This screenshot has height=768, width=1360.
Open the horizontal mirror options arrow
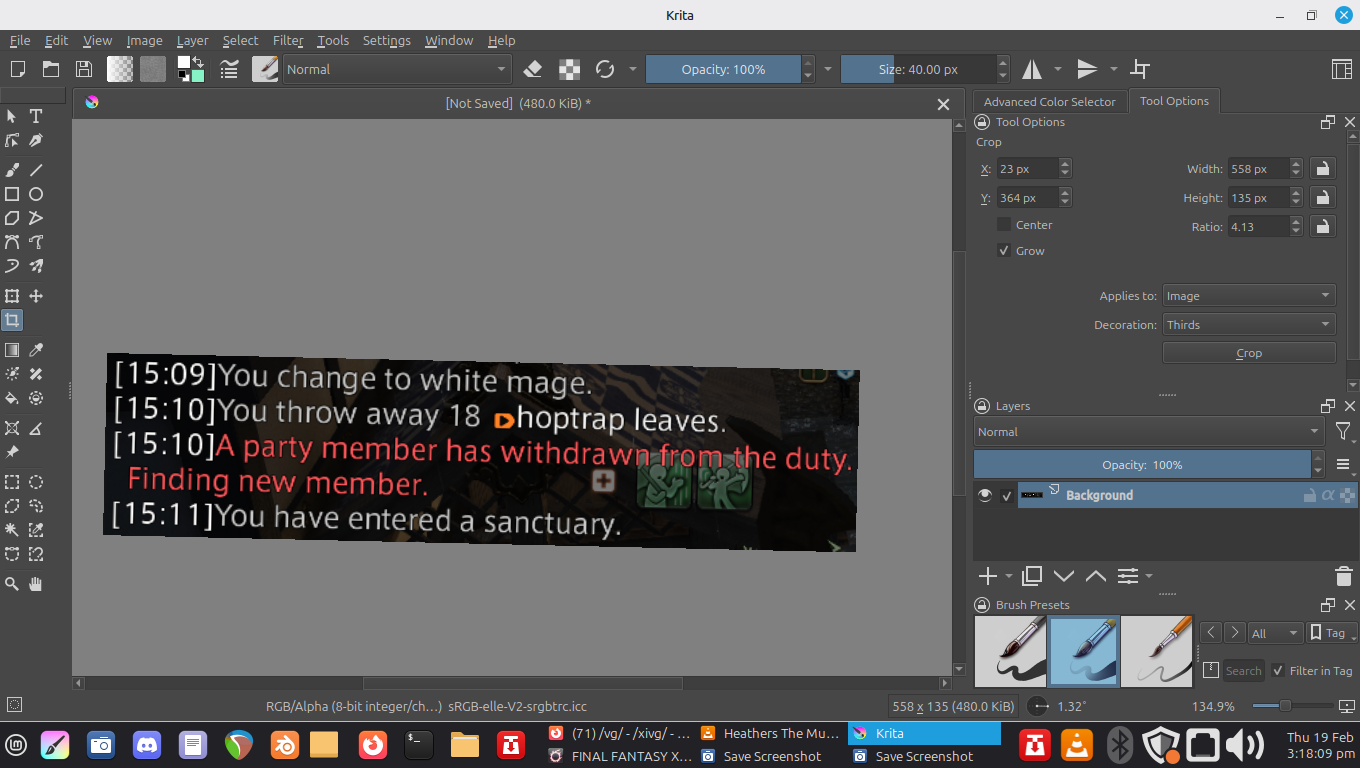pyautogui.click(x=1058, y=69)
